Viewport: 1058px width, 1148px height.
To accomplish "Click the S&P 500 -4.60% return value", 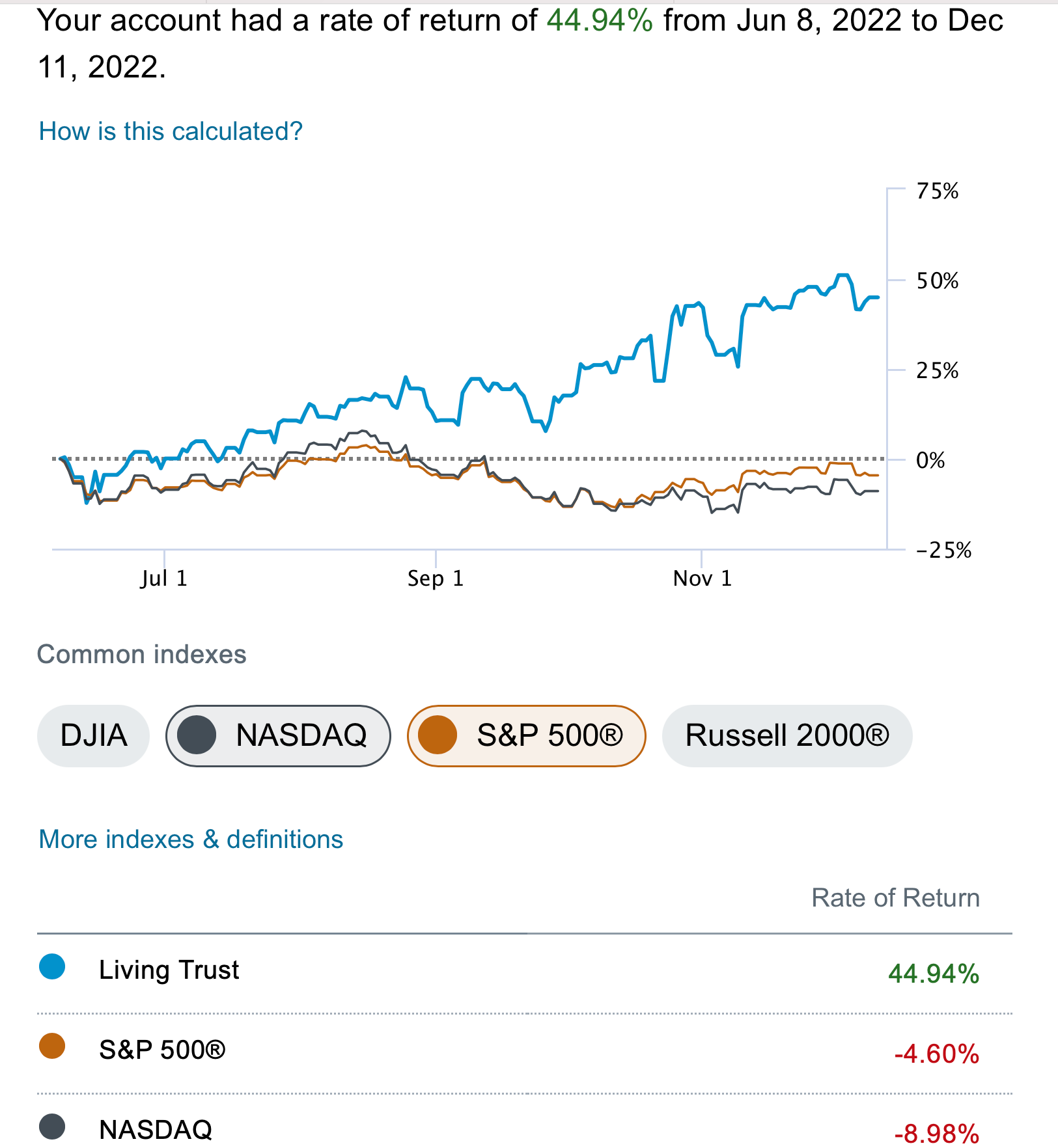I will (x=936, y=1054).
